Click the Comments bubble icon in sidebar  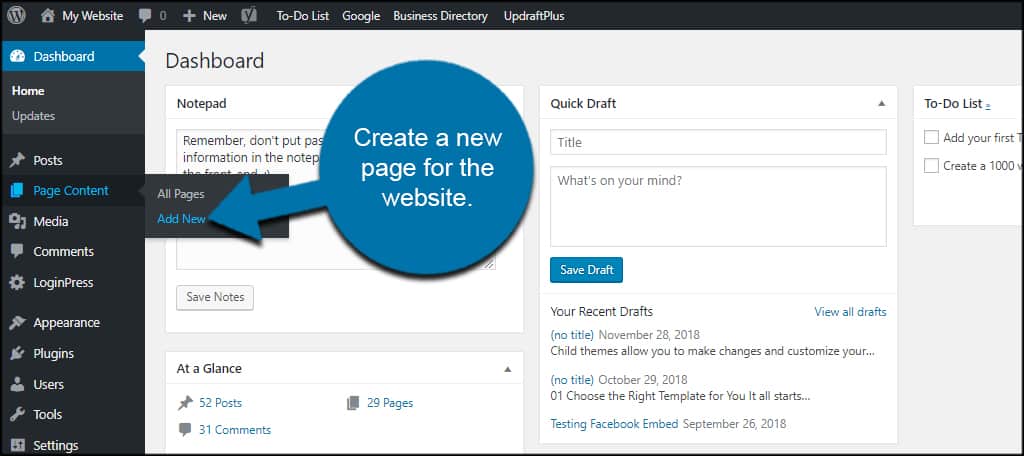(18, 252)
